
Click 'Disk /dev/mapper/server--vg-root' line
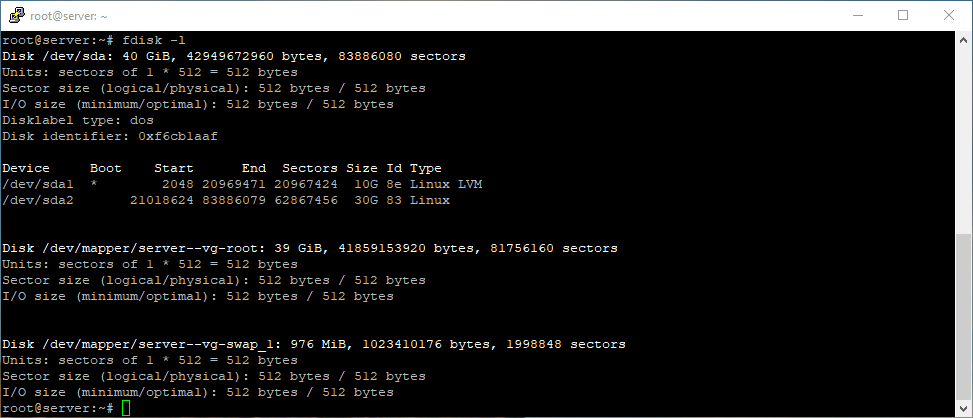310,248
